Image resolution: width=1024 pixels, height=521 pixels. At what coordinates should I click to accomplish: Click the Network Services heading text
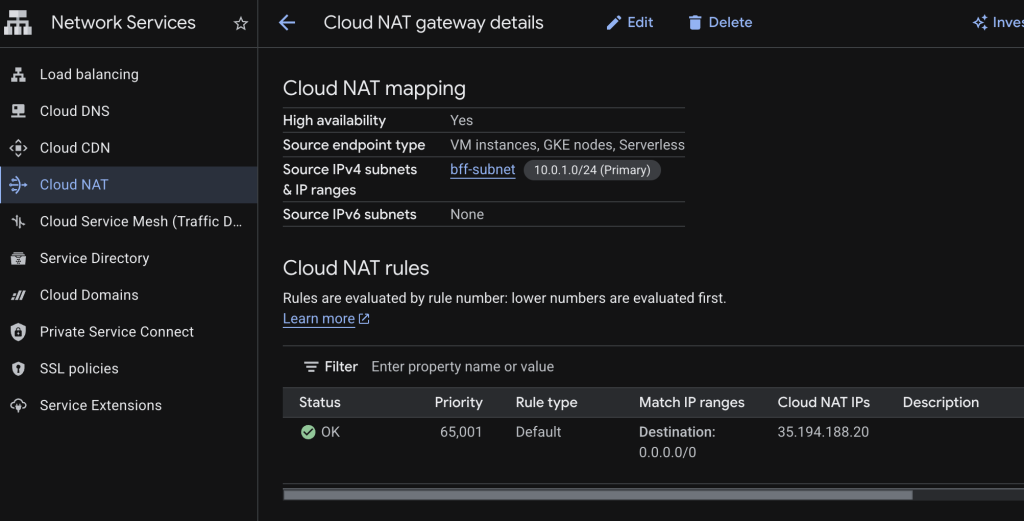point(123,23)
